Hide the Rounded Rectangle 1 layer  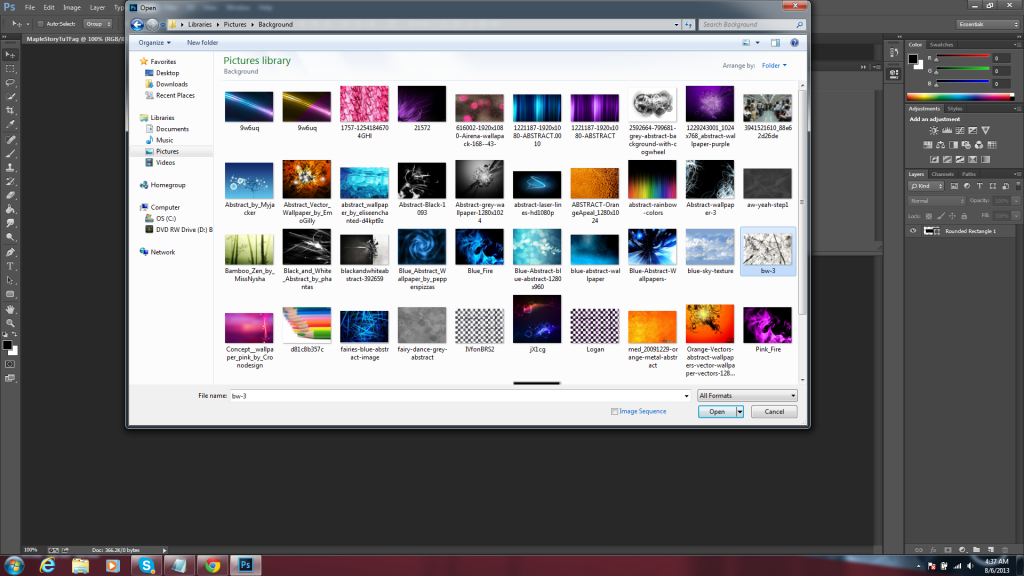(913, 231)
